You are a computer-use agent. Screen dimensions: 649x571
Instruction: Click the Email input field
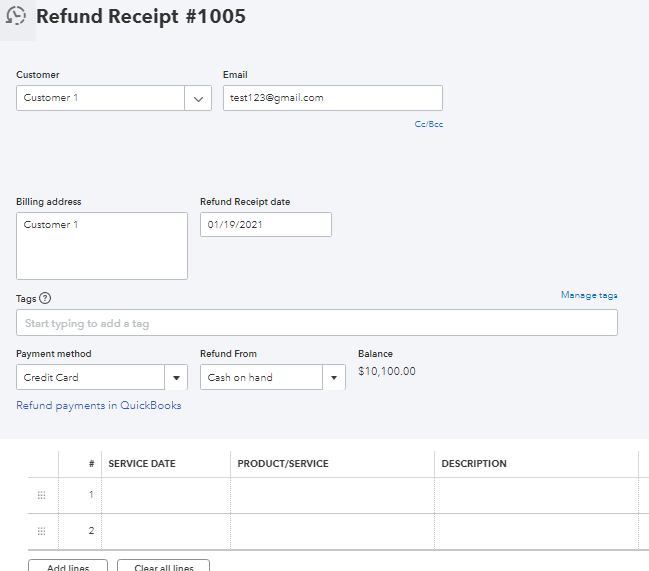pyautogui.click(x=331, y=98)
